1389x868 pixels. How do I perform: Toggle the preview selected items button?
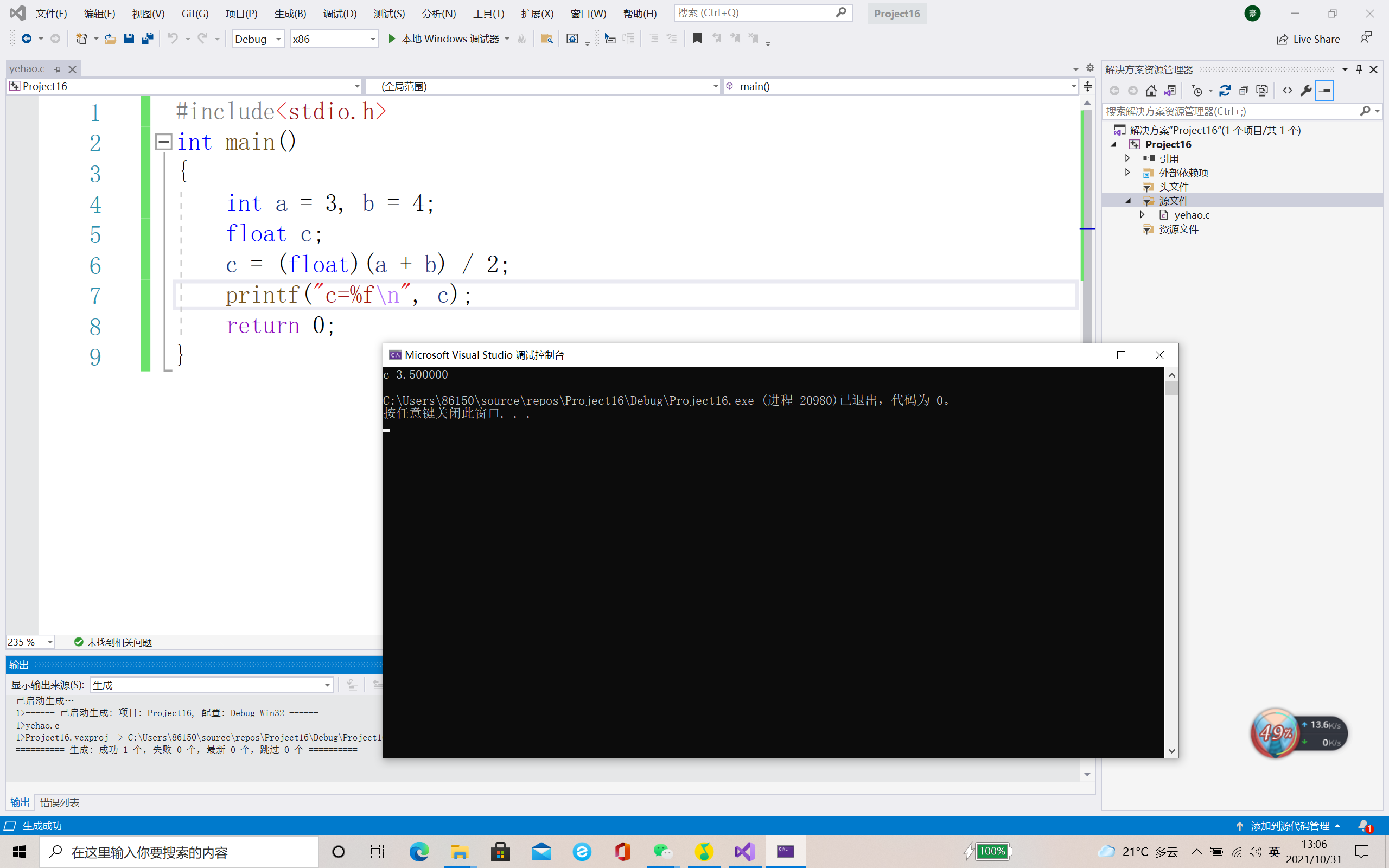[1324, 91]
